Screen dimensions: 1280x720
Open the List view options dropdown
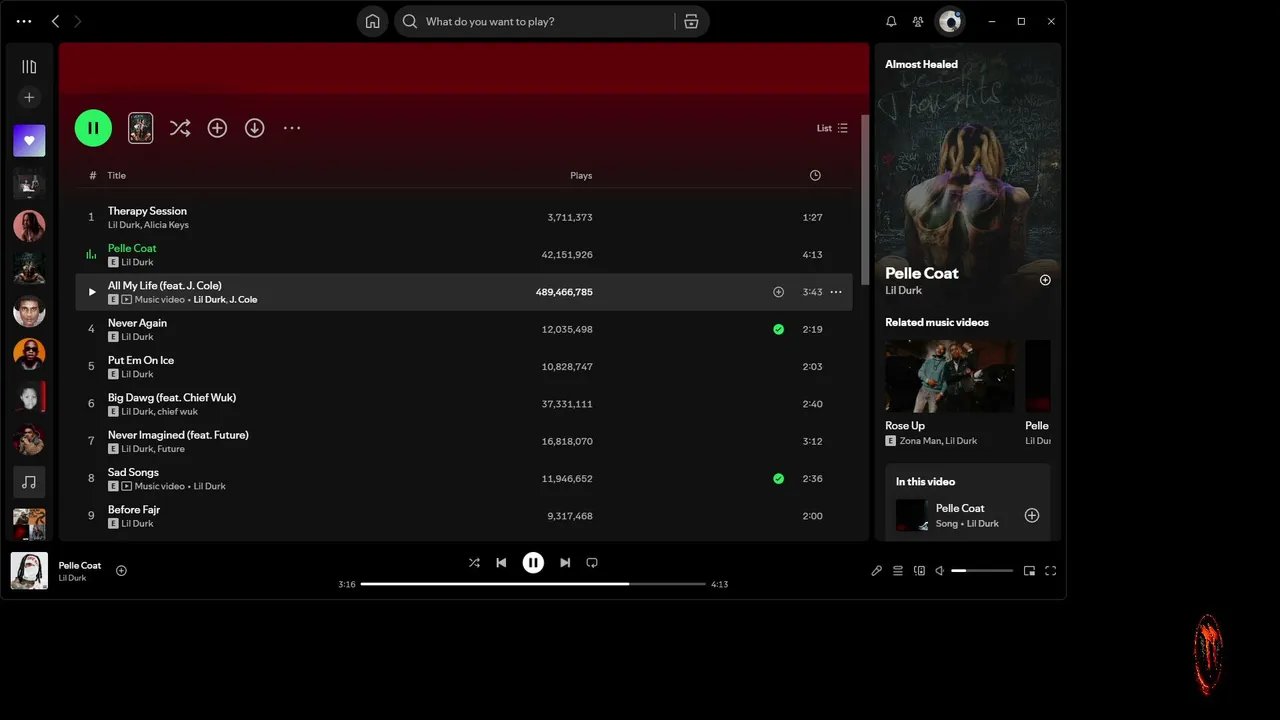832,128
